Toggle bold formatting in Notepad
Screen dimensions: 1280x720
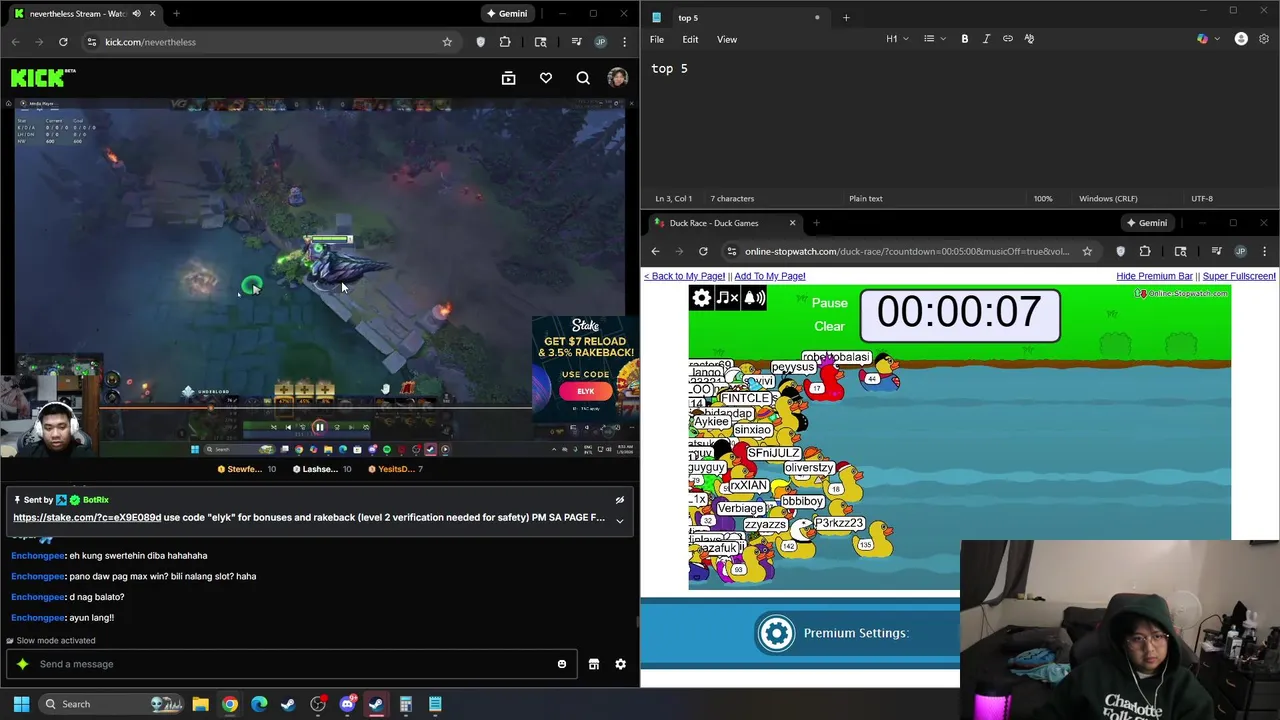click(965, 39)
